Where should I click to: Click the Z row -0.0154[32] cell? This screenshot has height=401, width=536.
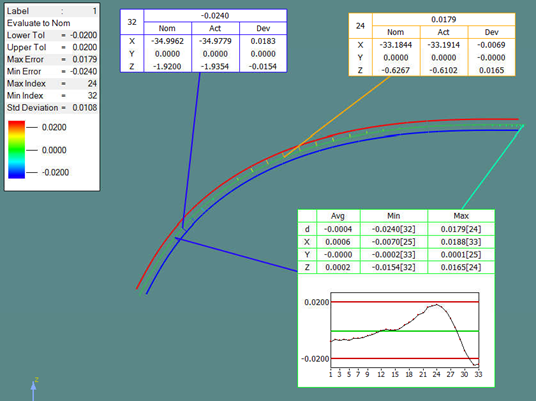click(393, 267)
